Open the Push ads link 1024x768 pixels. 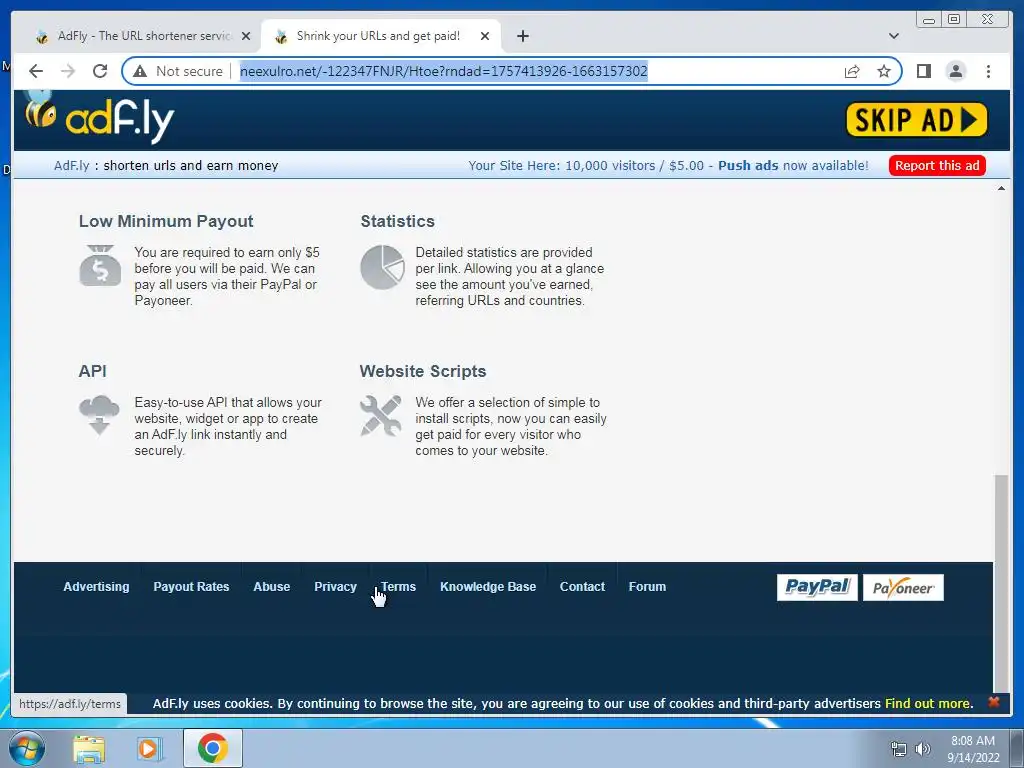[748, 166]
